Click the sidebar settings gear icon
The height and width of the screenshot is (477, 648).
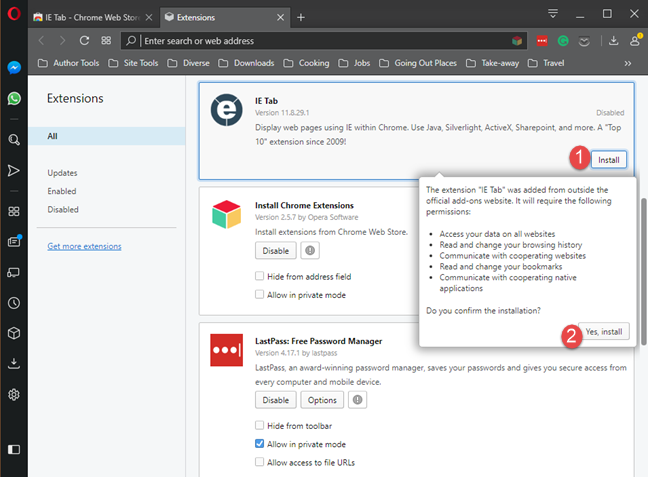[14, 394]
